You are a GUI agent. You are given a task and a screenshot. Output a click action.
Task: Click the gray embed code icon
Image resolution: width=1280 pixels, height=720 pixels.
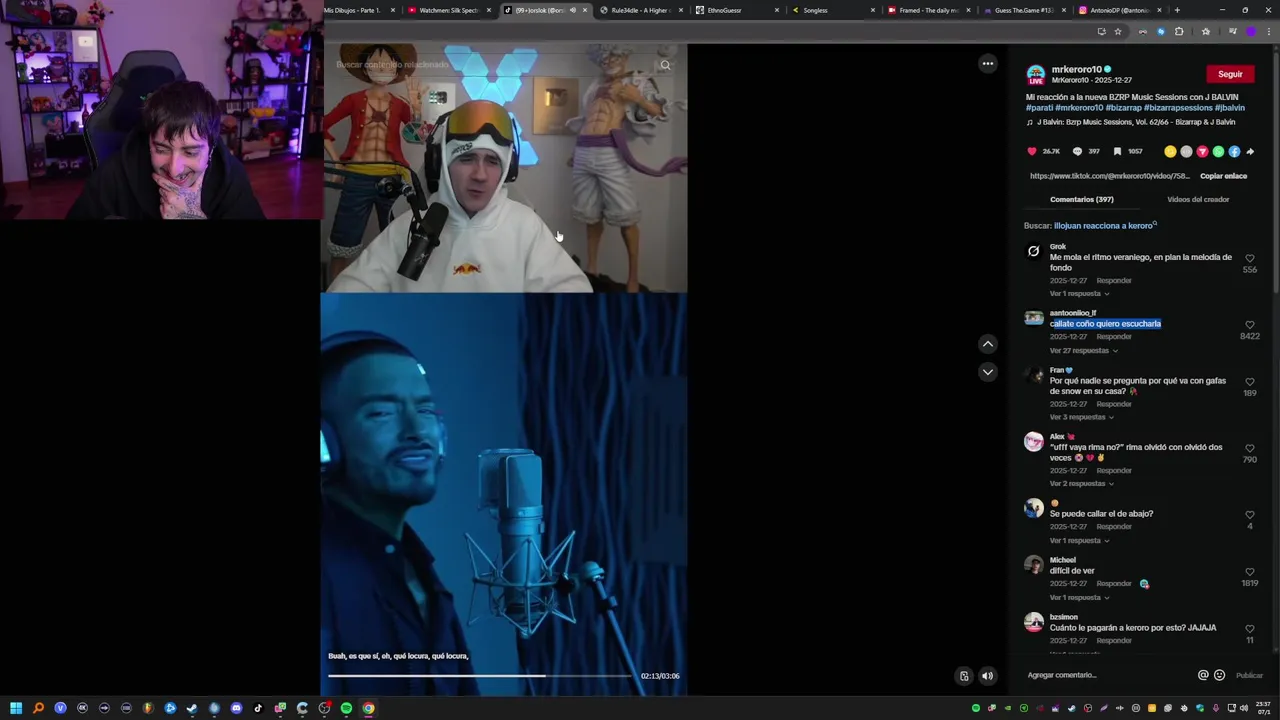click(1186, 152)
